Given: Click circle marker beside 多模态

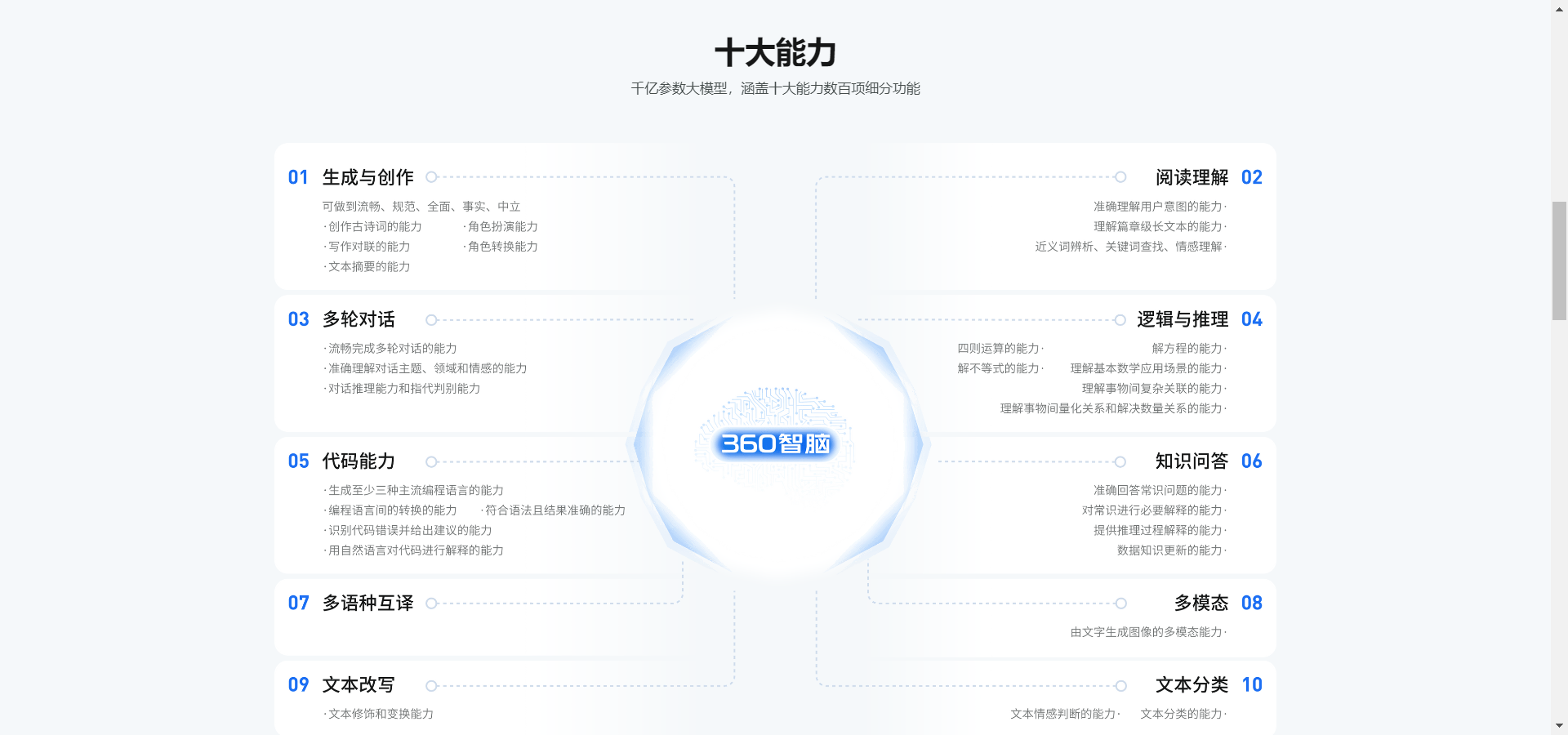Looking at the screenshot, I should 1120,604.
